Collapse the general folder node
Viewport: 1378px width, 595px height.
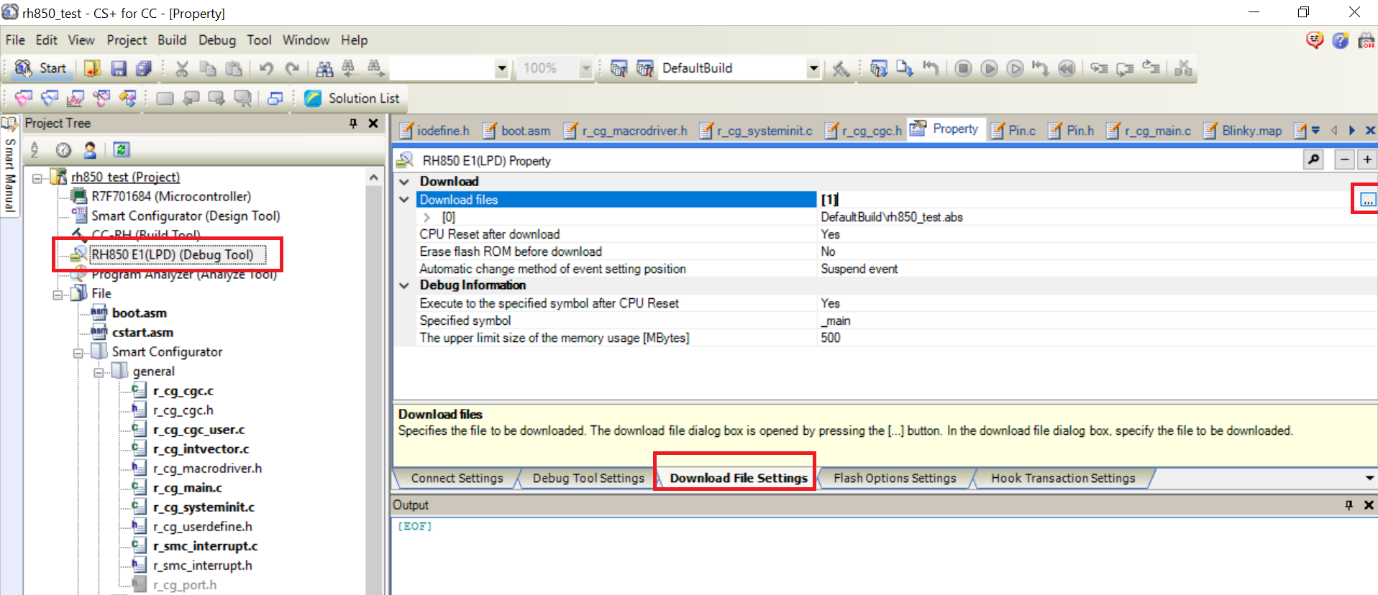(98, 372)
